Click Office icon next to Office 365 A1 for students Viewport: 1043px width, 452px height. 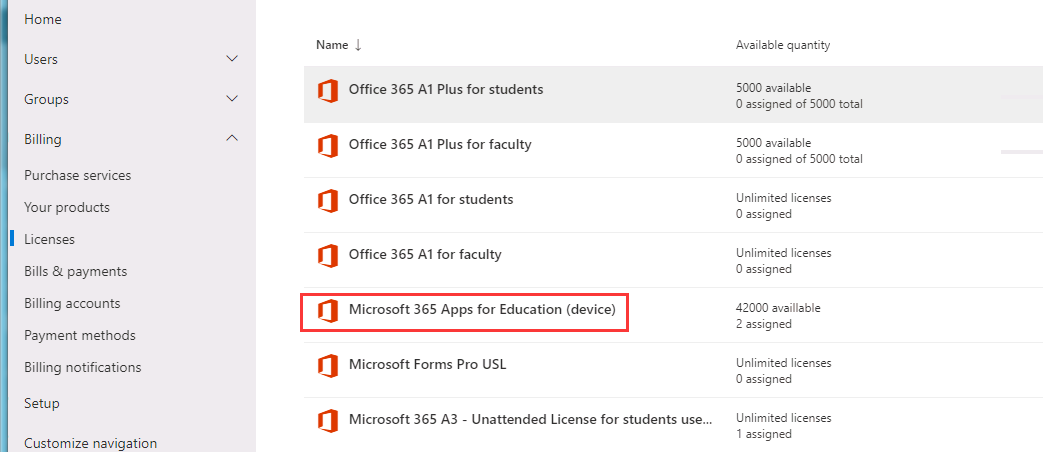(327, 201)
